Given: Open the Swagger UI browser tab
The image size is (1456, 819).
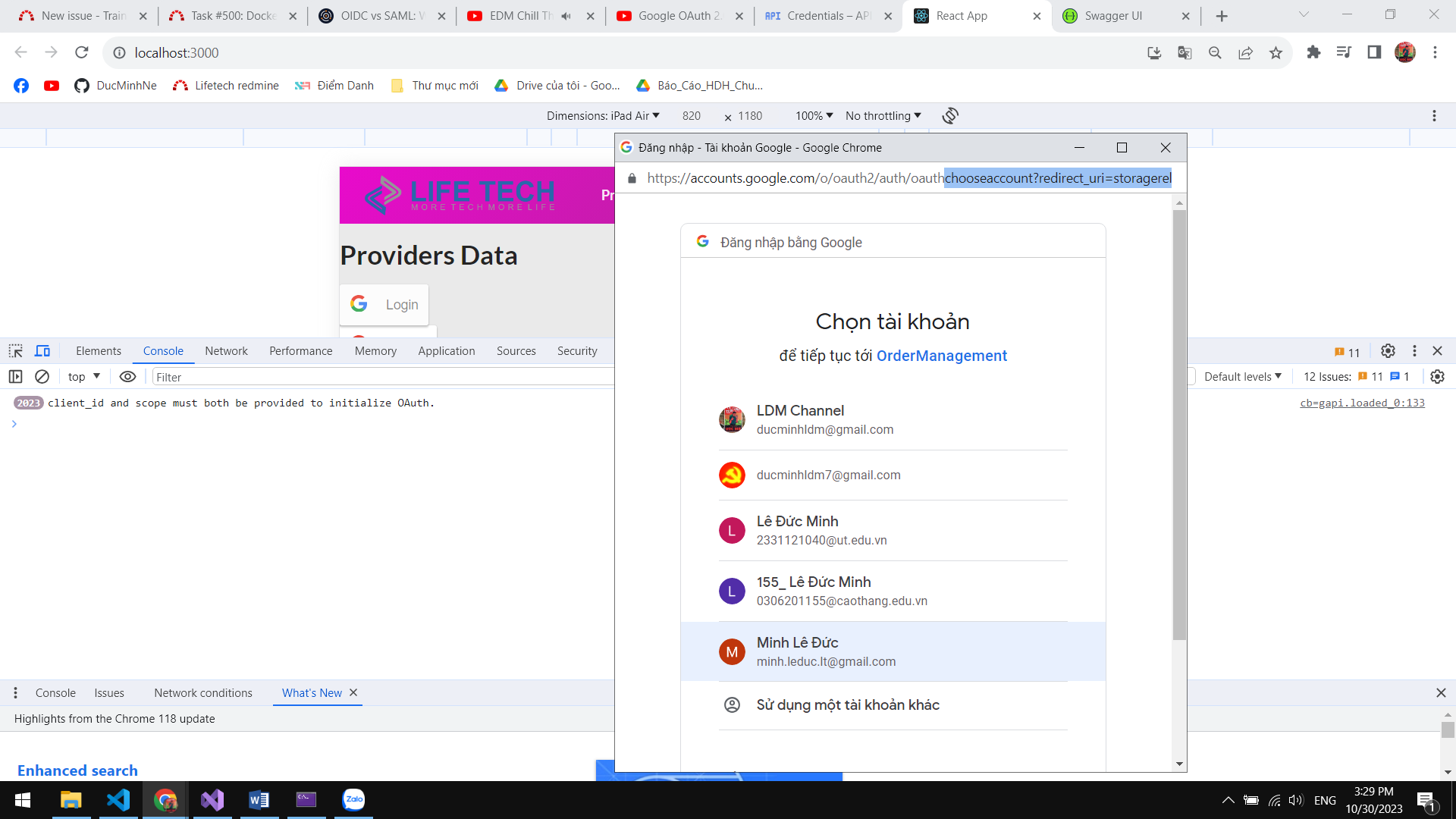Looking at the screenshot, I should click(1112, 16).
